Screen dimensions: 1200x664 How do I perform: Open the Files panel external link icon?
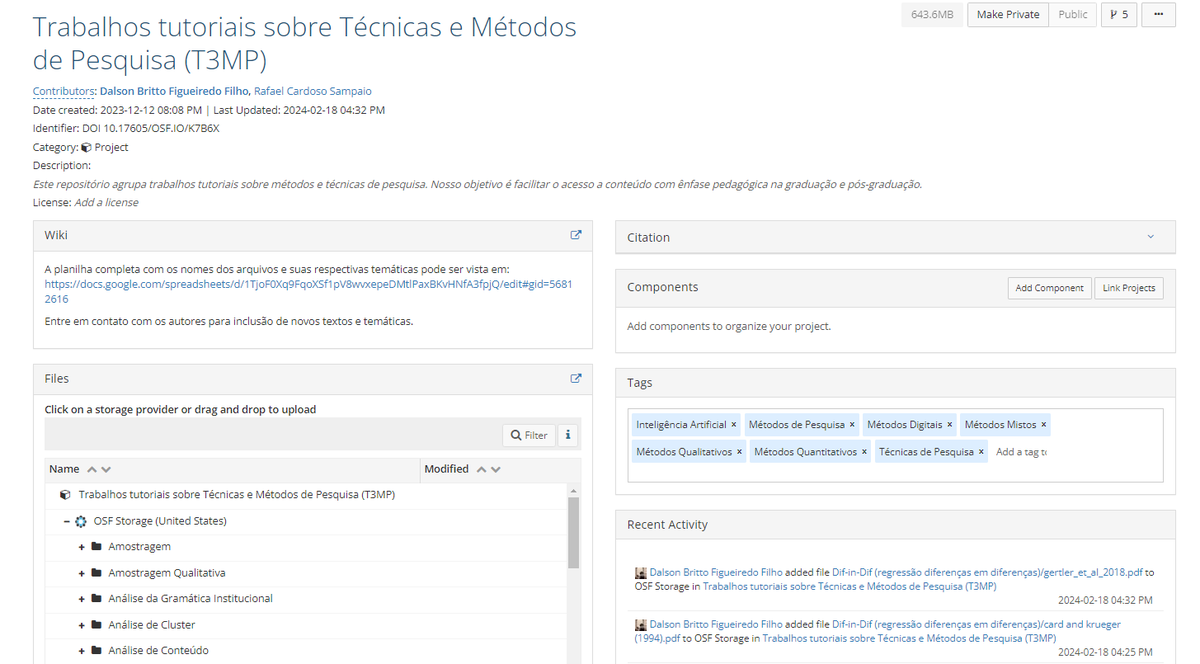[576, 378]
